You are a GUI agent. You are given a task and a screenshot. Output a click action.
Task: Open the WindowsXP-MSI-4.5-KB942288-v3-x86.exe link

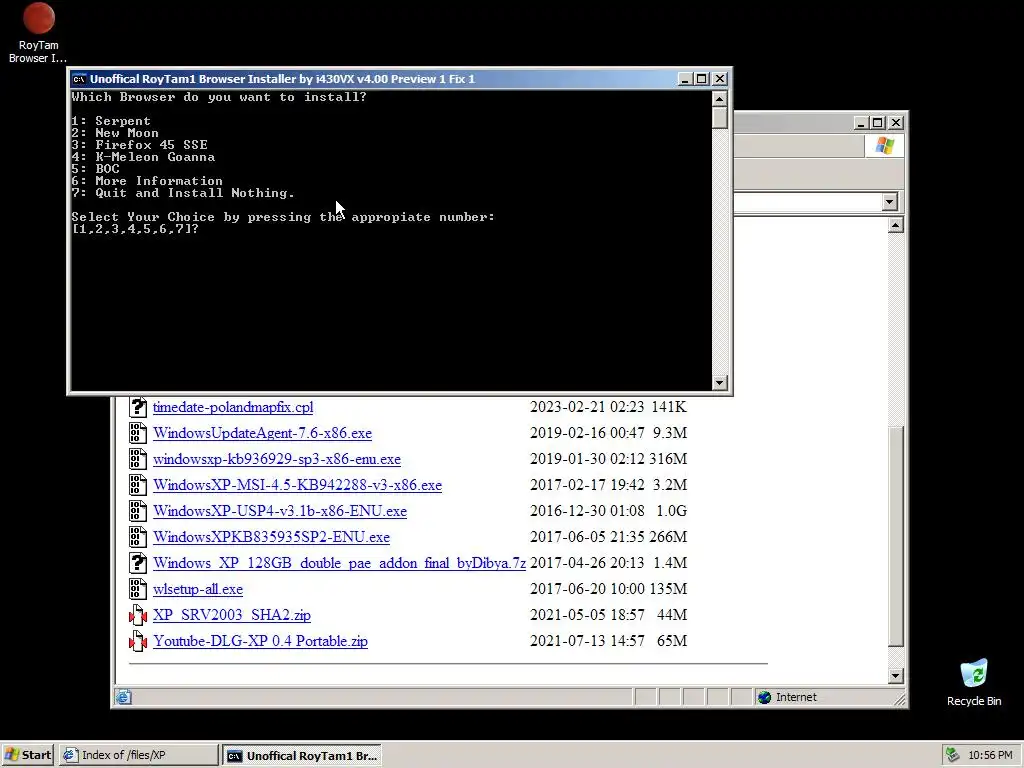point(297,485)
